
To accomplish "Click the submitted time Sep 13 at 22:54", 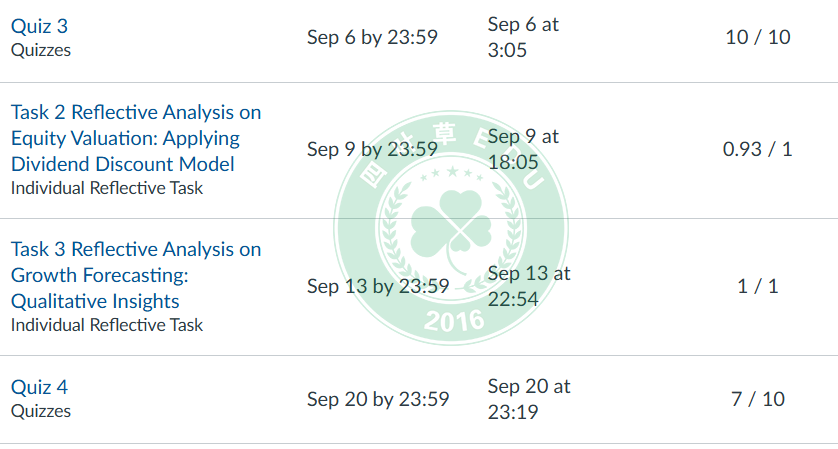I will pos(529,286).
